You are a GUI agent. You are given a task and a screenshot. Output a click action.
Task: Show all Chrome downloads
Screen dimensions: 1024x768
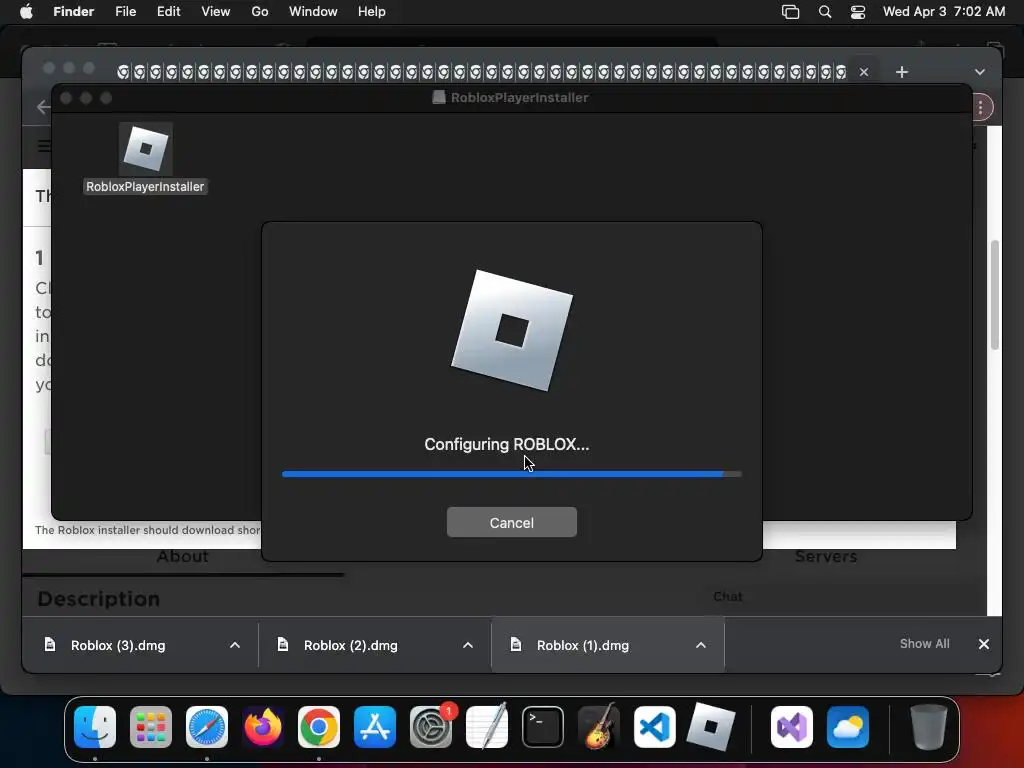coord(924,644)
